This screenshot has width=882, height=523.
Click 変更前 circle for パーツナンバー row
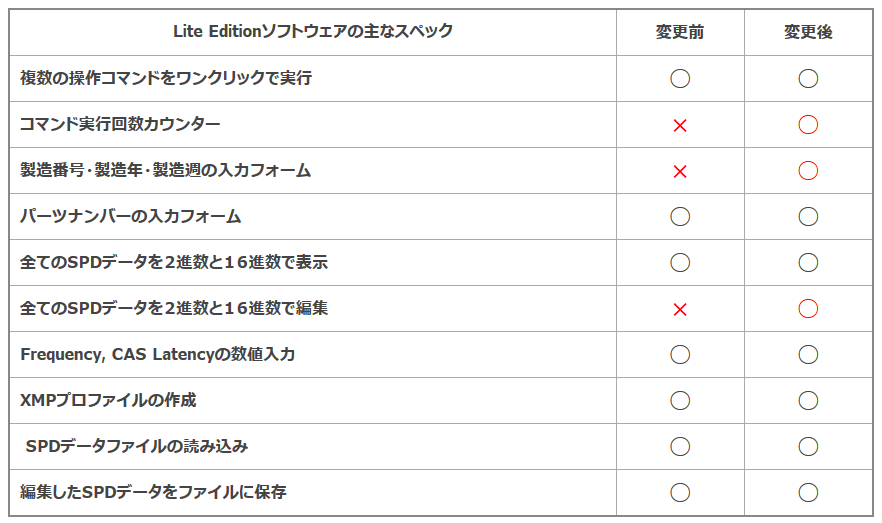tap(680, 217)
